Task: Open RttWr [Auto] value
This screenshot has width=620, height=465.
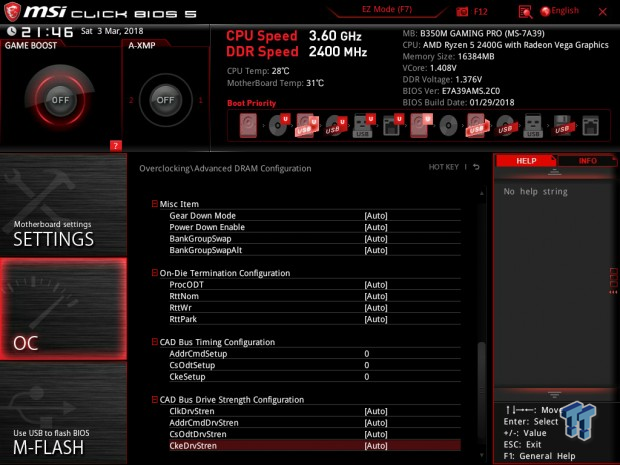Action: 376,307
